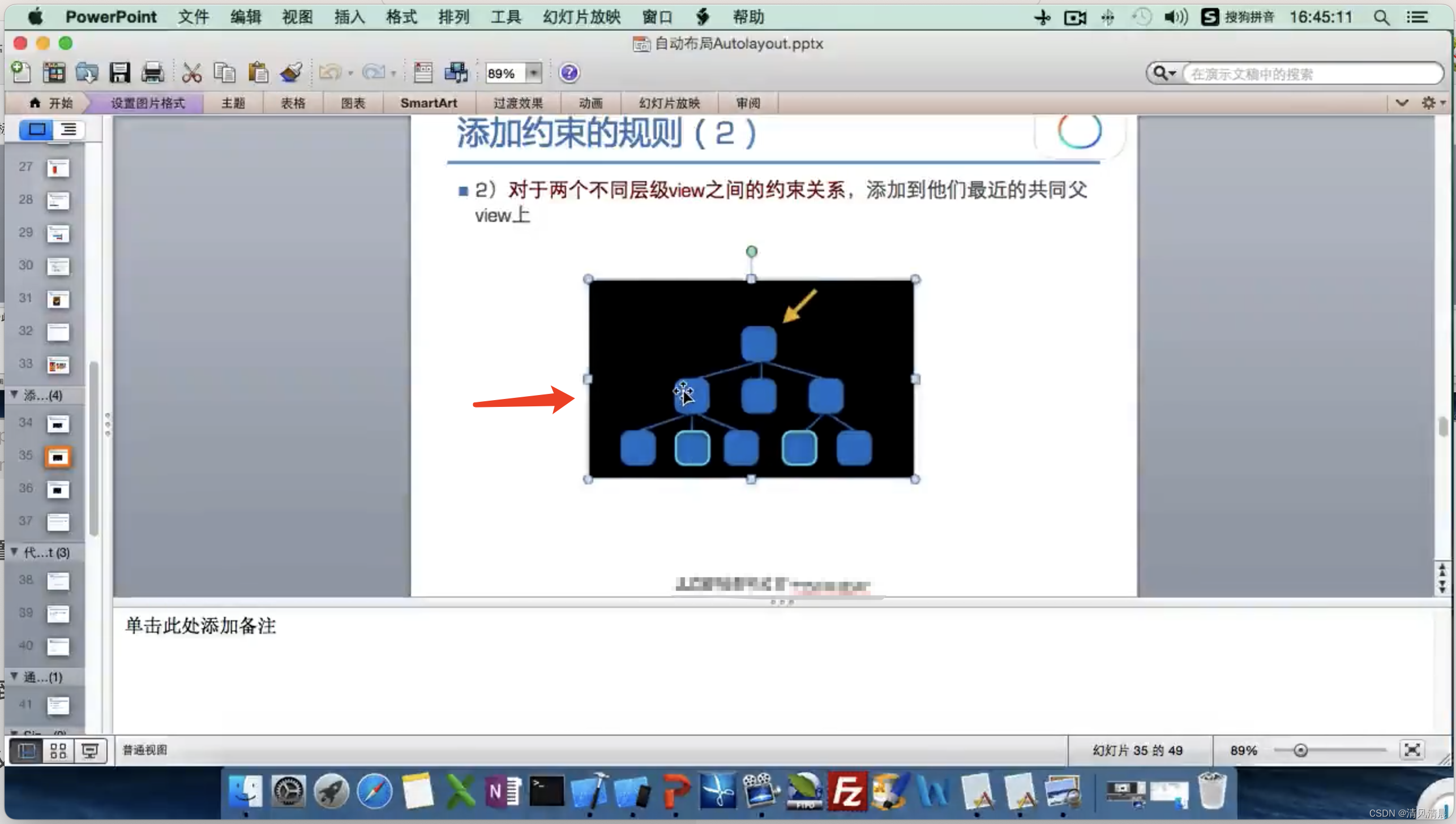Click the purple Help question mark icon
The width and height of the screenshot is (1456, 824).
pos(568,73)
